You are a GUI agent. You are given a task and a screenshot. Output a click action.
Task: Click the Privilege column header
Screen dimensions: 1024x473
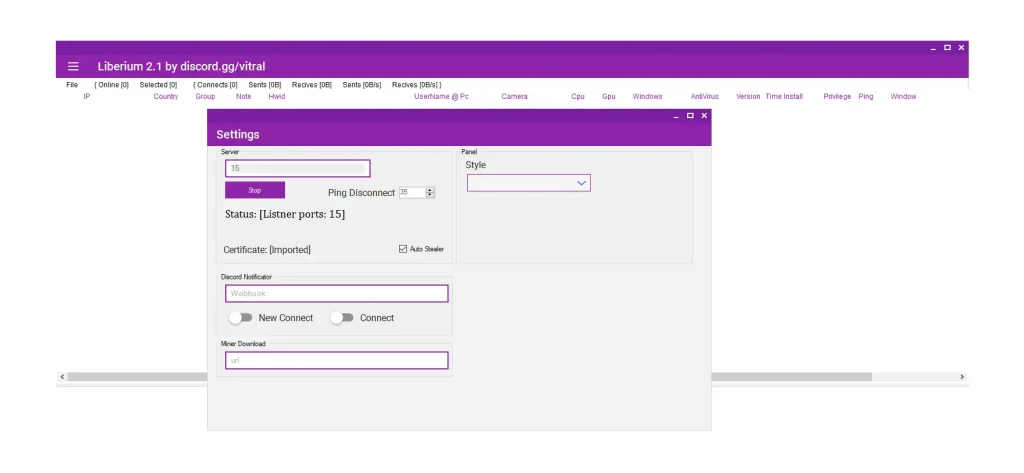point(837,97)
